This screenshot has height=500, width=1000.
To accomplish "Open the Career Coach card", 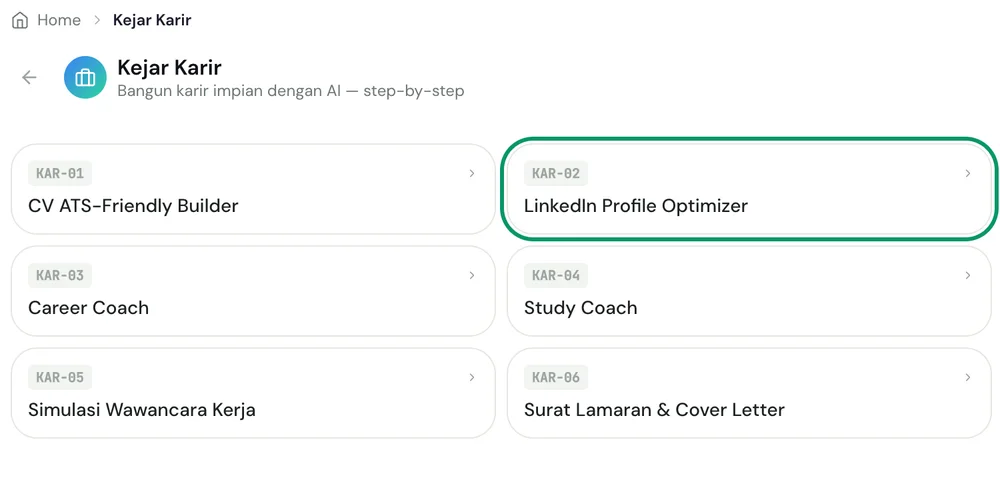I will (x=253, y=291).
